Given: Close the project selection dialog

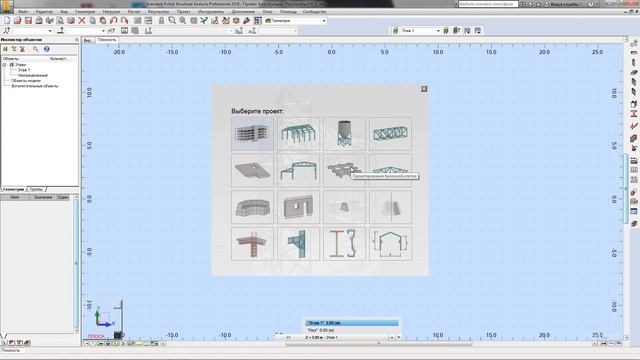Looking at the screenshot, I should tap(424, 89).
